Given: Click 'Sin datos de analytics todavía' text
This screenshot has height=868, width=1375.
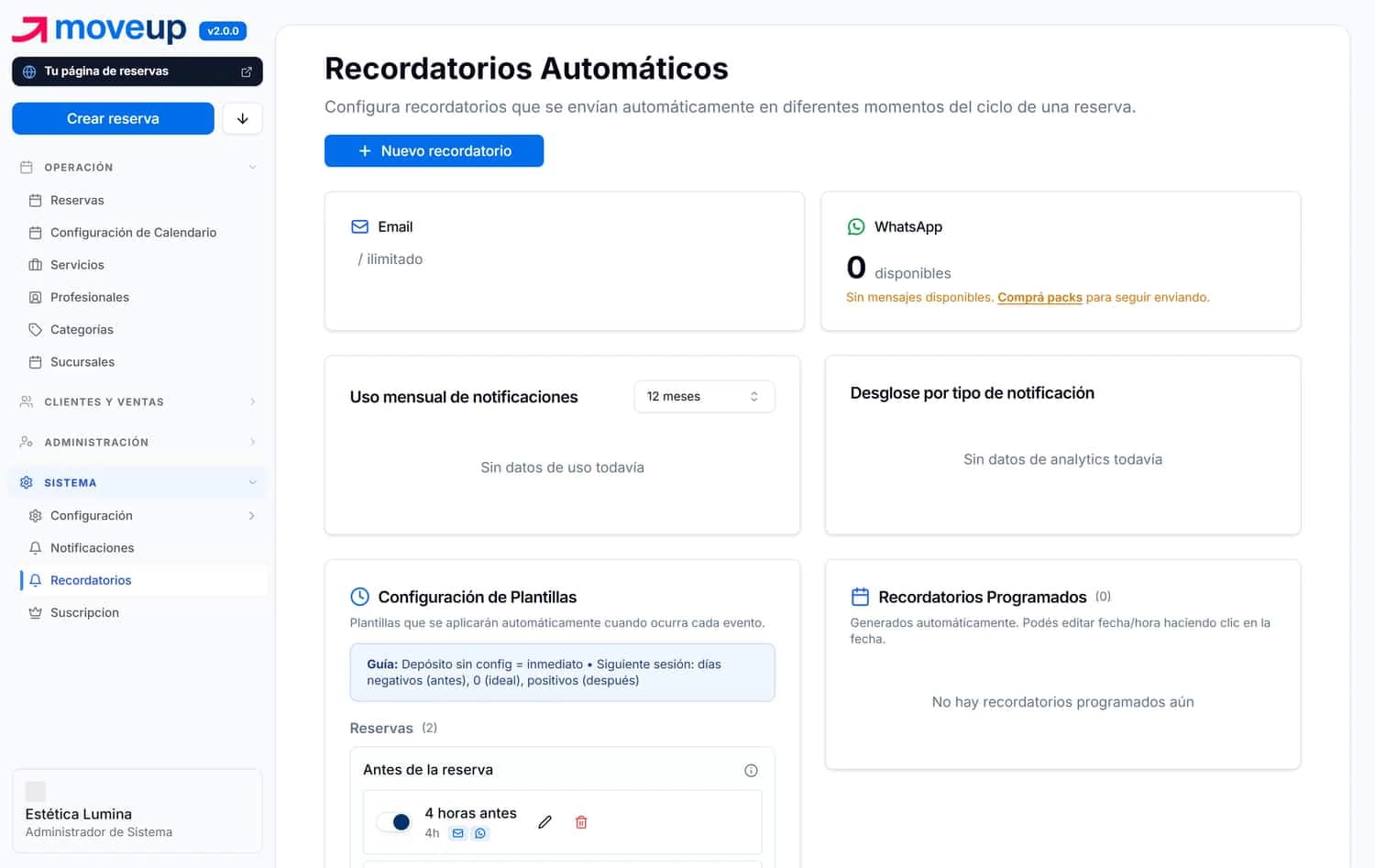Looking at the screenshot, I should pyautogui.click(x=1062, y=459).
